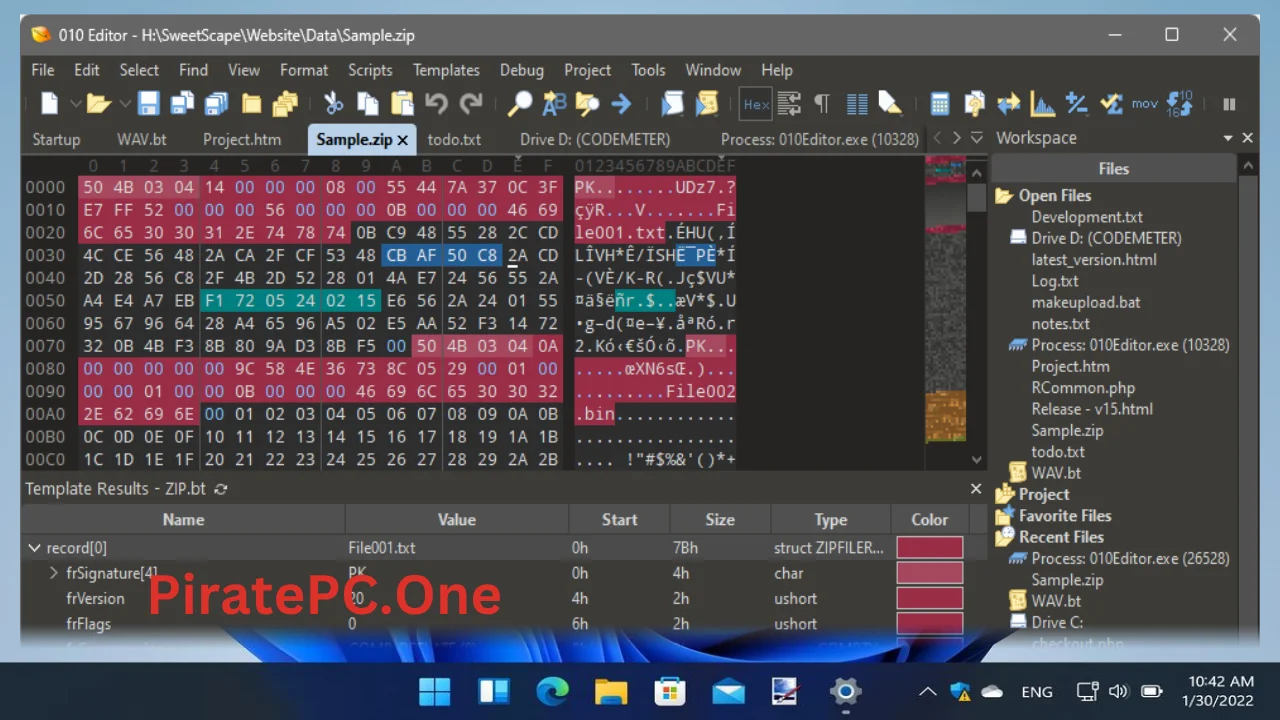
Task: Open the Debug menu
Action: [x=522, y=70]
